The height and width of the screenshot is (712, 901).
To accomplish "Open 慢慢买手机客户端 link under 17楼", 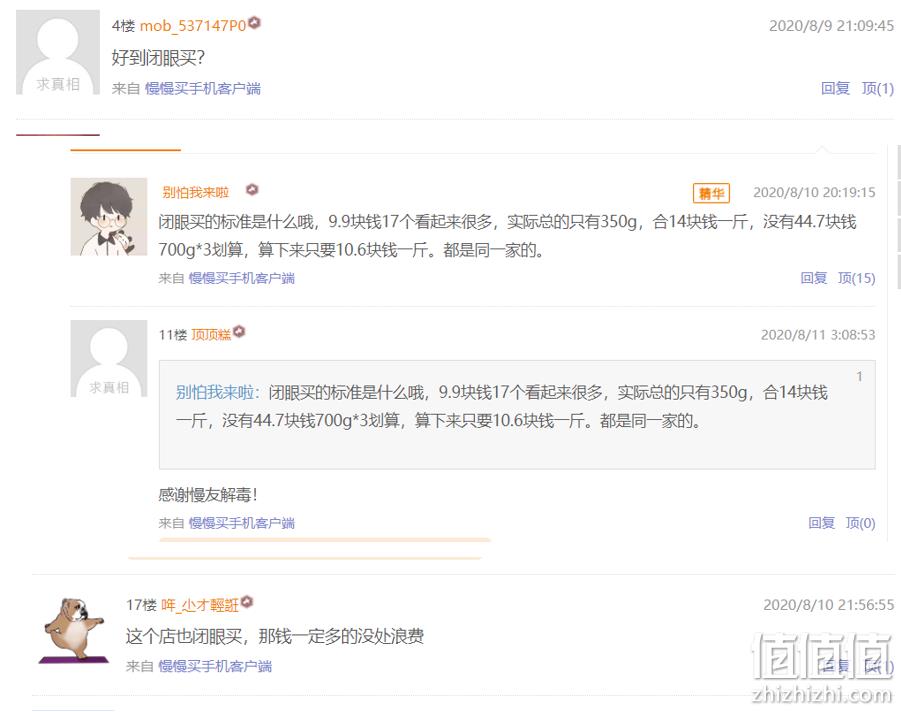I will 215,666.
